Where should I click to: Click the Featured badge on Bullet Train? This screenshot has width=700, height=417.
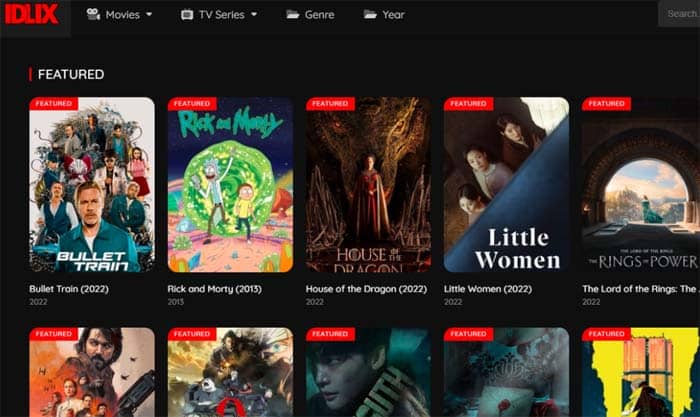[x=54, y=103]
